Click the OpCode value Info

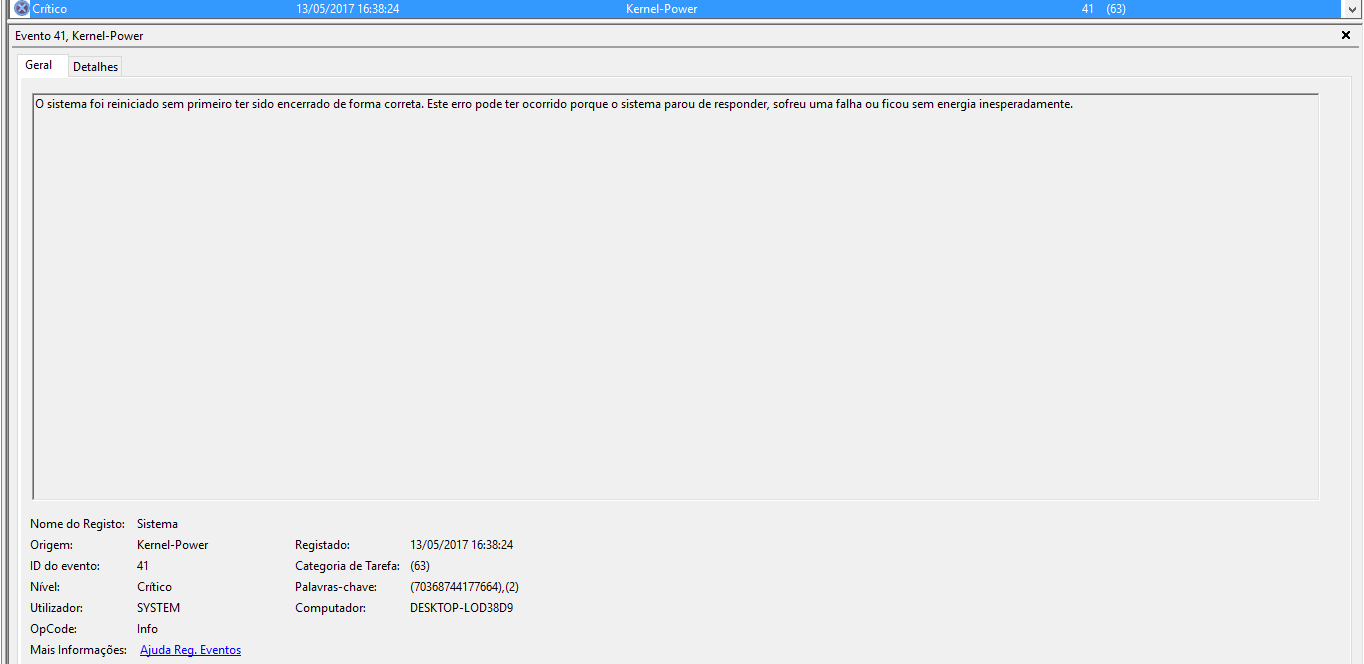pos(147,629)
